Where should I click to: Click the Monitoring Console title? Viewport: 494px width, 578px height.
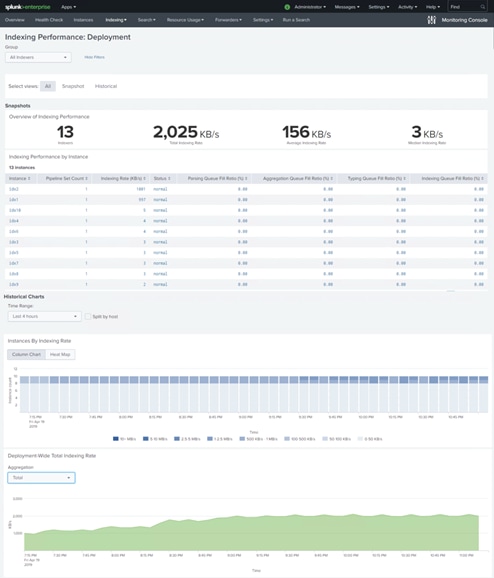(465, 20)
